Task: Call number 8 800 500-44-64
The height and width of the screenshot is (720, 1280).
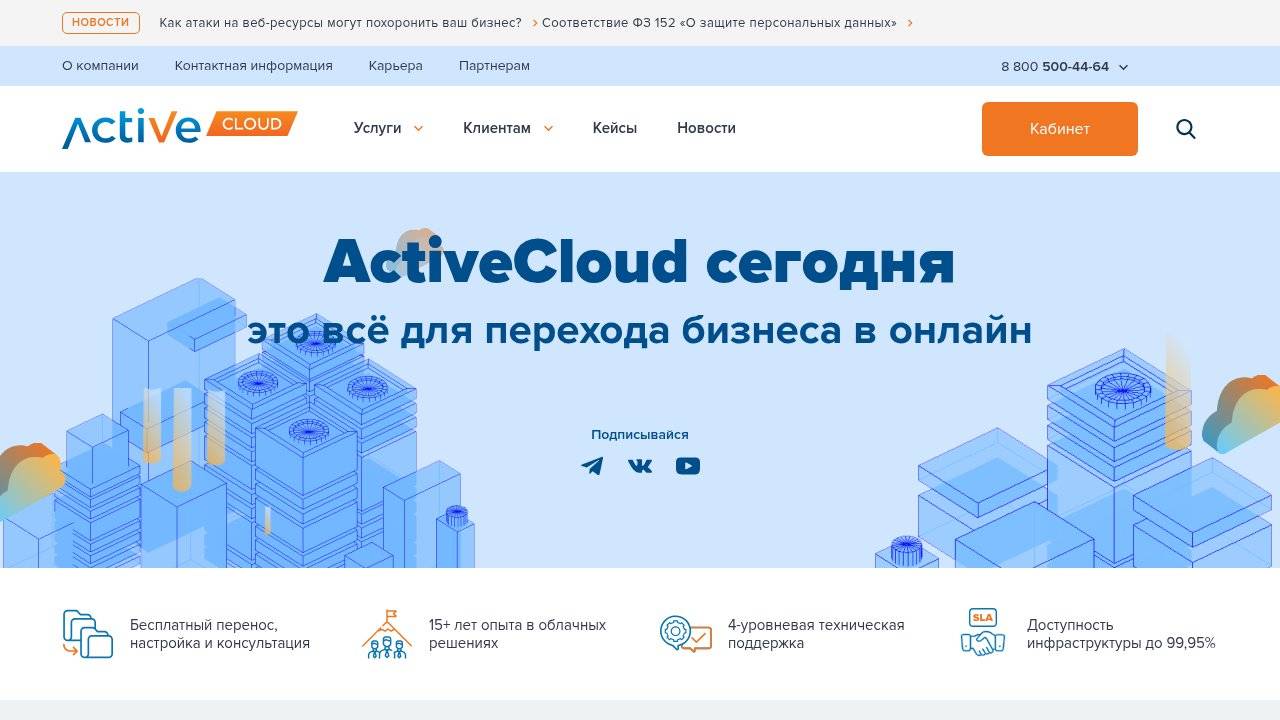Action: click(x=1055, y=67)
